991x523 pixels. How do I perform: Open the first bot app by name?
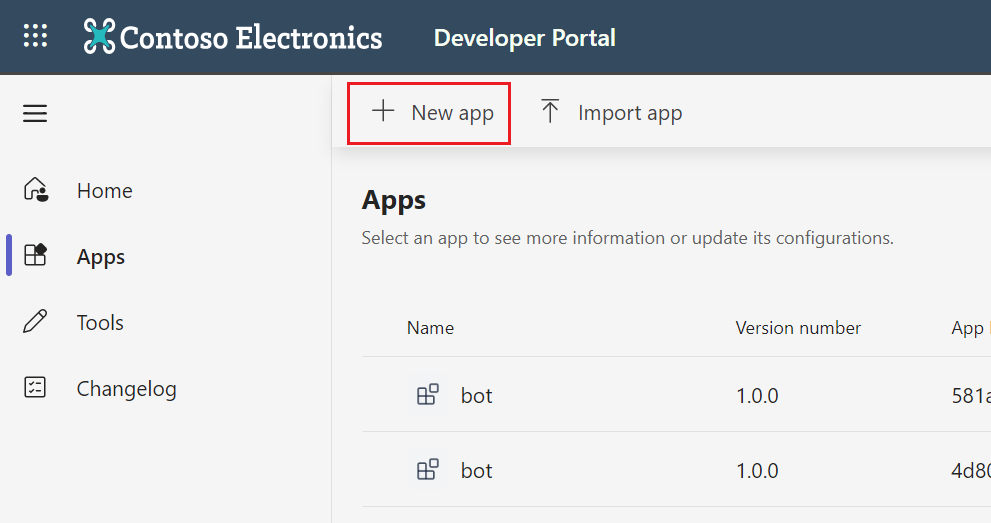(x=477, y=396)
